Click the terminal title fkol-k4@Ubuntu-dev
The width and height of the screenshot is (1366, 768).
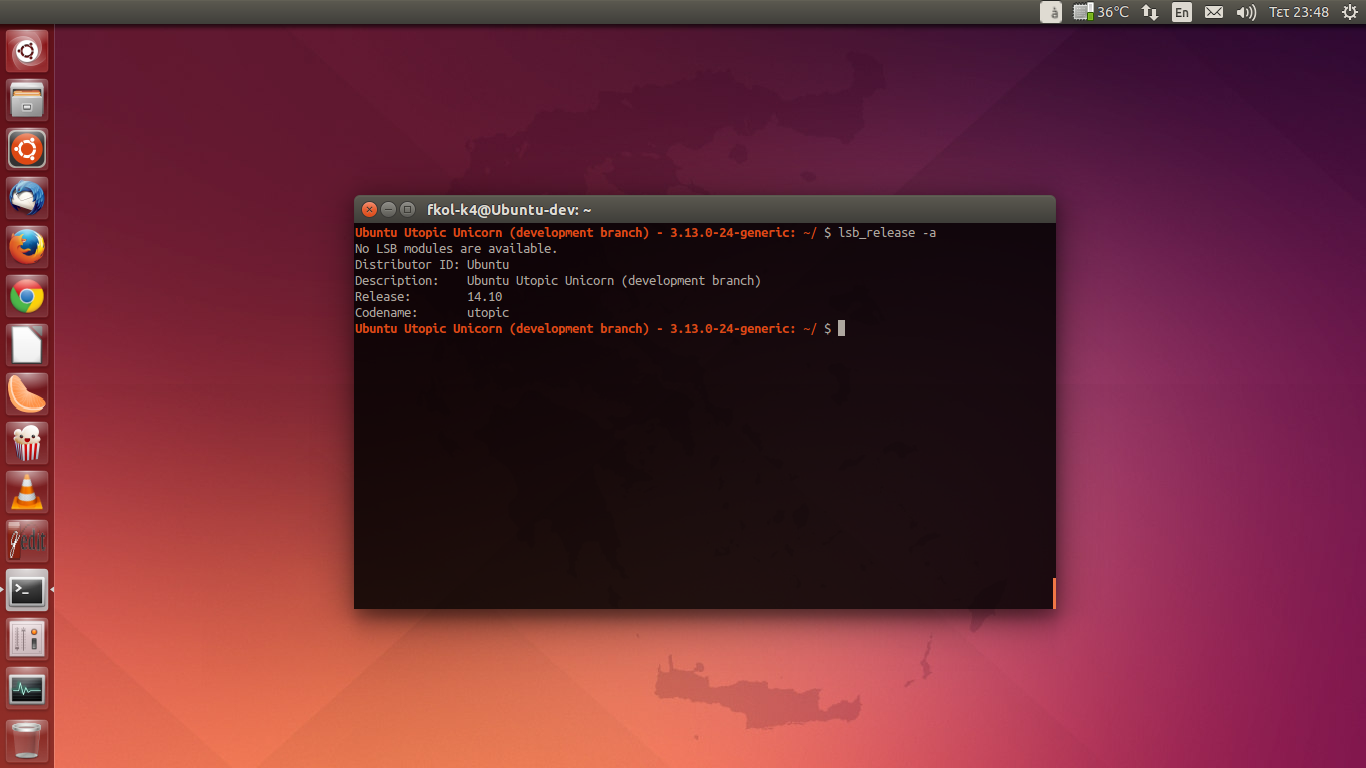(x=509, y=210)
